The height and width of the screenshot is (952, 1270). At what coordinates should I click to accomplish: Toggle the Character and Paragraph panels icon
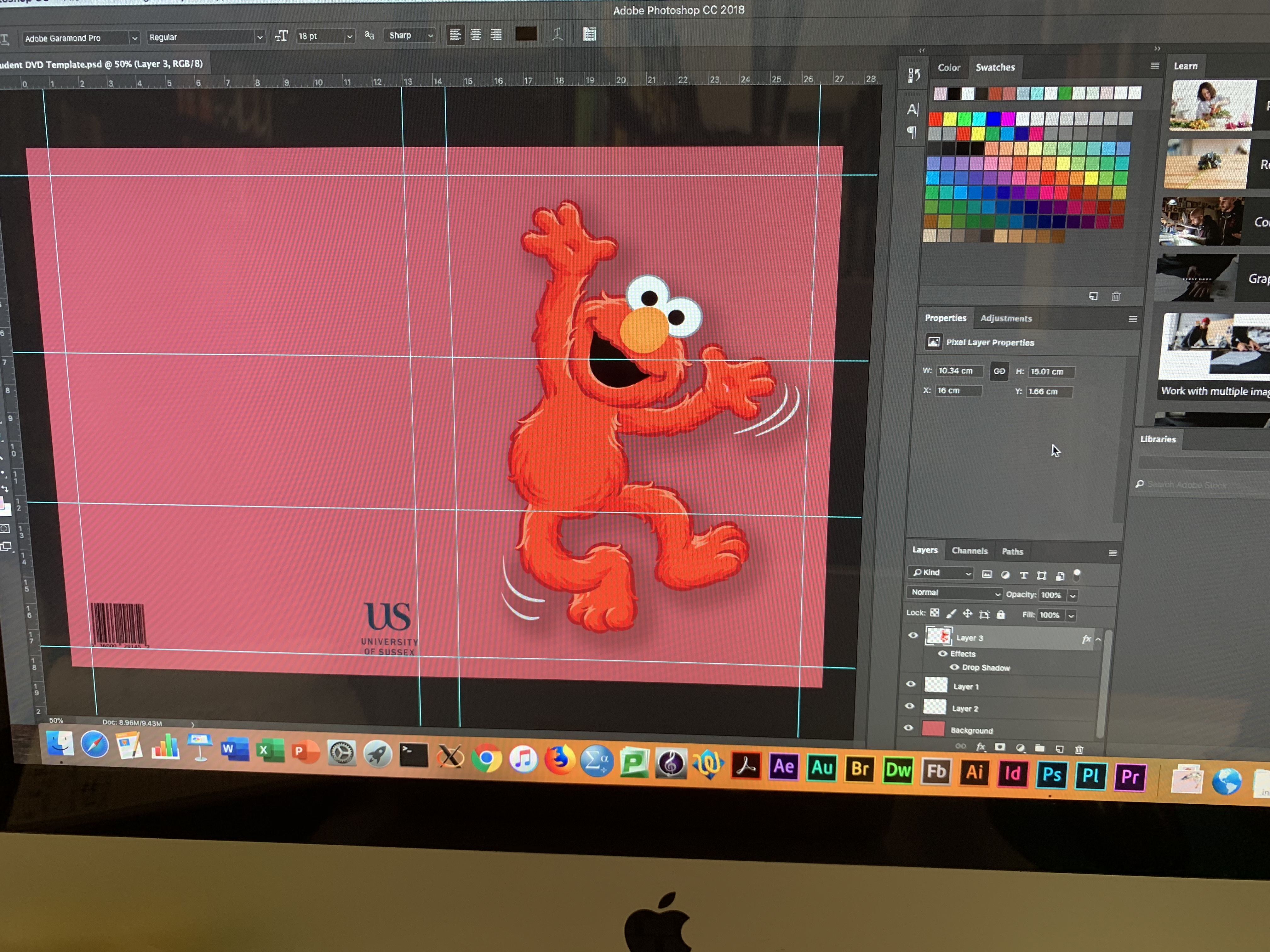click(589, 34)
